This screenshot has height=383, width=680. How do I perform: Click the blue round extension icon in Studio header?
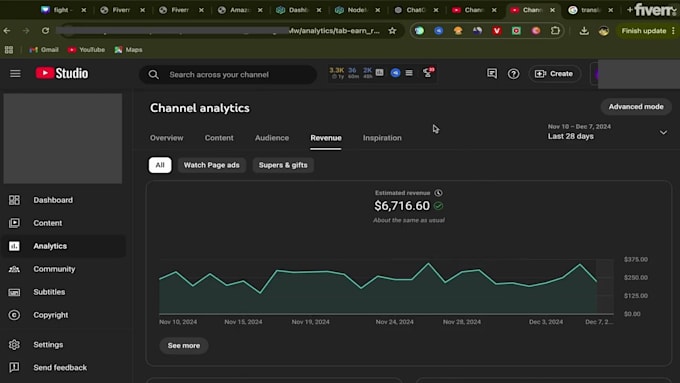click(x=395, y=73)
